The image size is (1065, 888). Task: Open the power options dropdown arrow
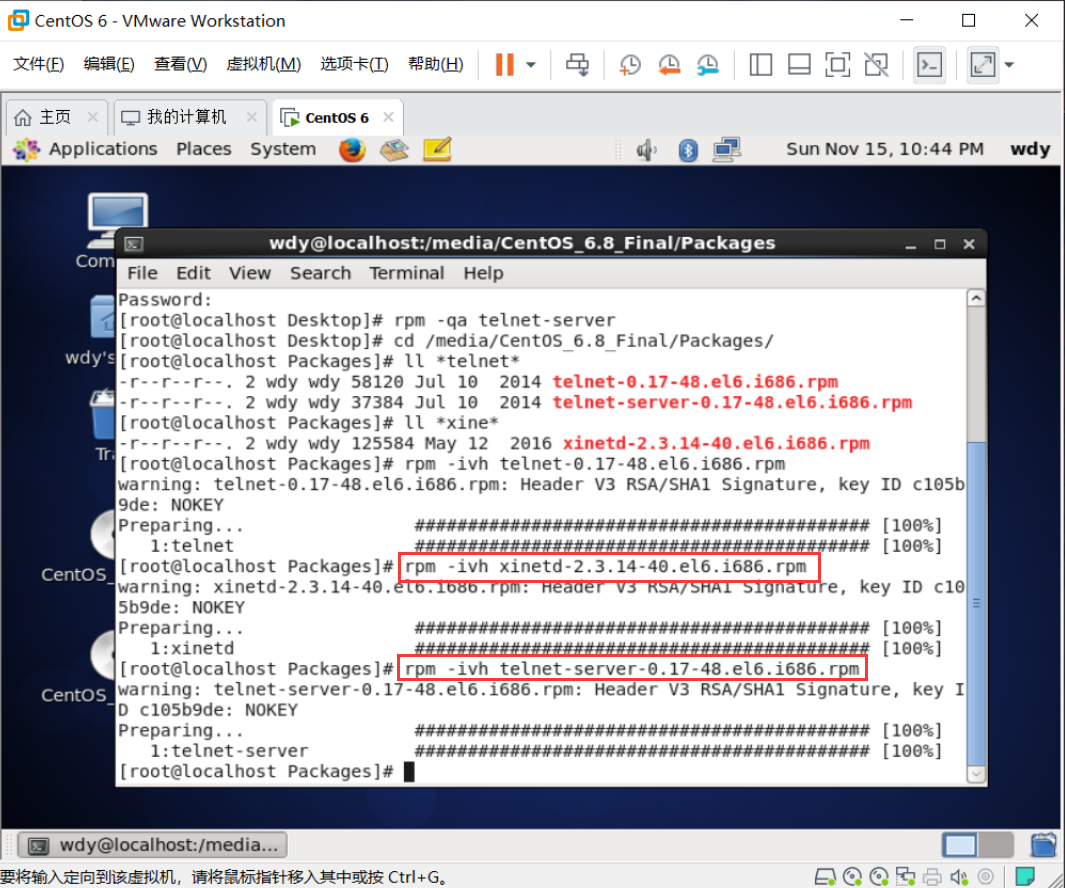pos(531,65)
